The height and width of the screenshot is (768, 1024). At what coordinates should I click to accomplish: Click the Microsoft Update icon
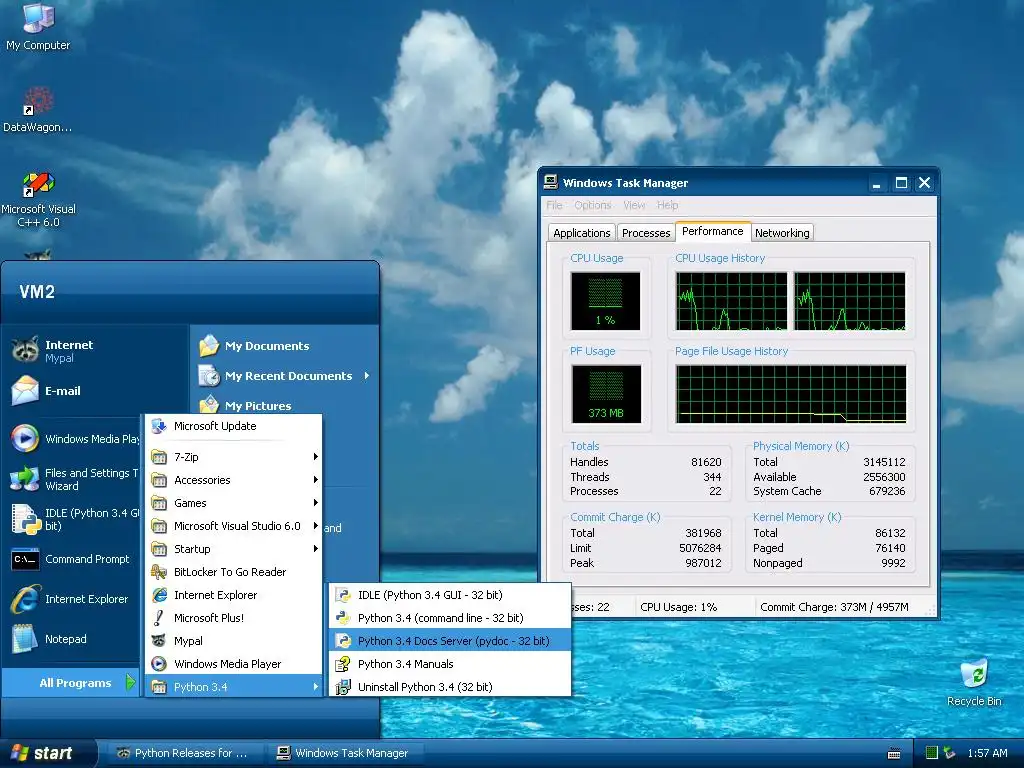[159, 426]
